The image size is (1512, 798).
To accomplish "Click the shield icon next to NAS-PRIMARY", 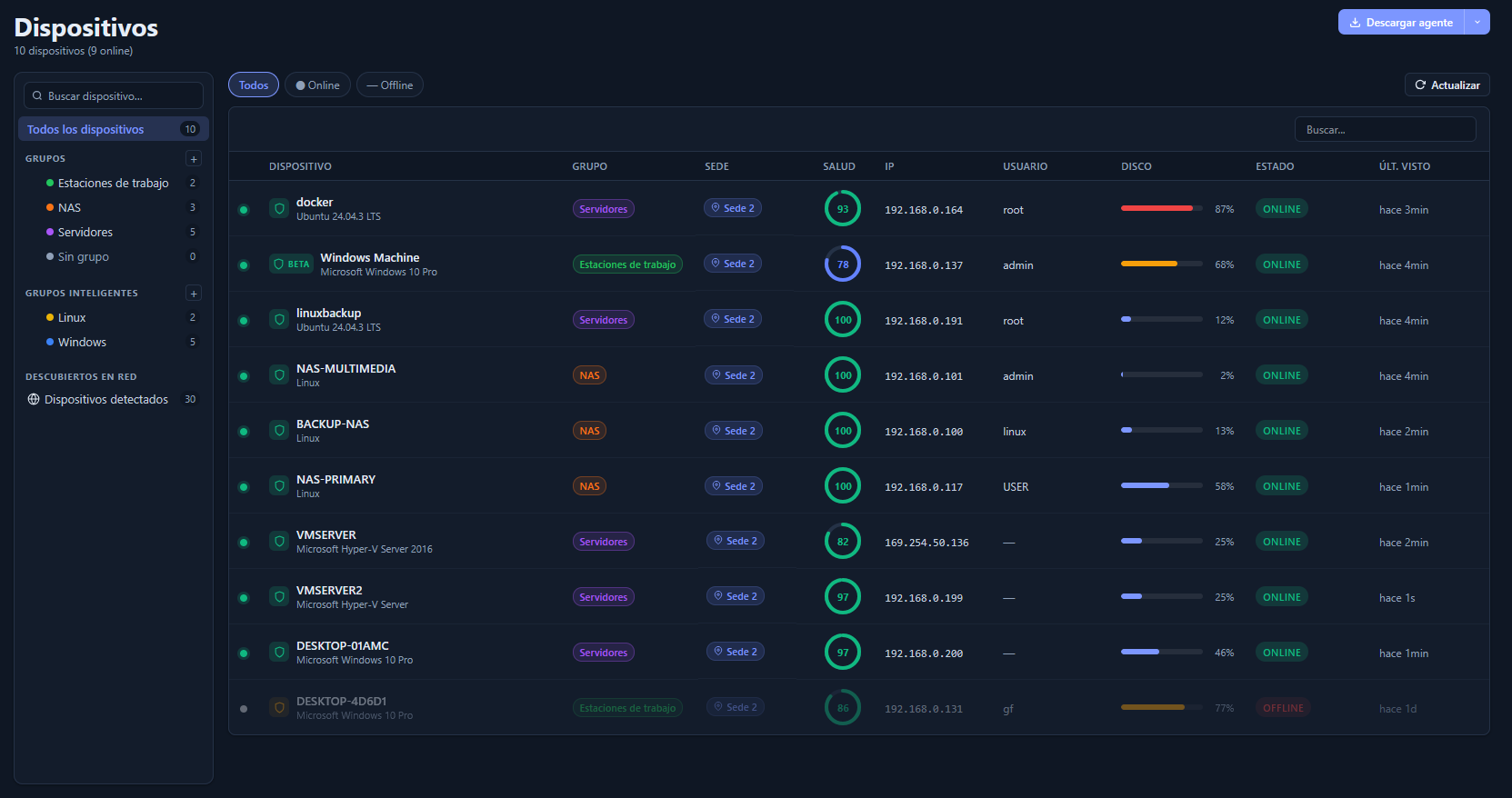I will click(x=279, y=486).
